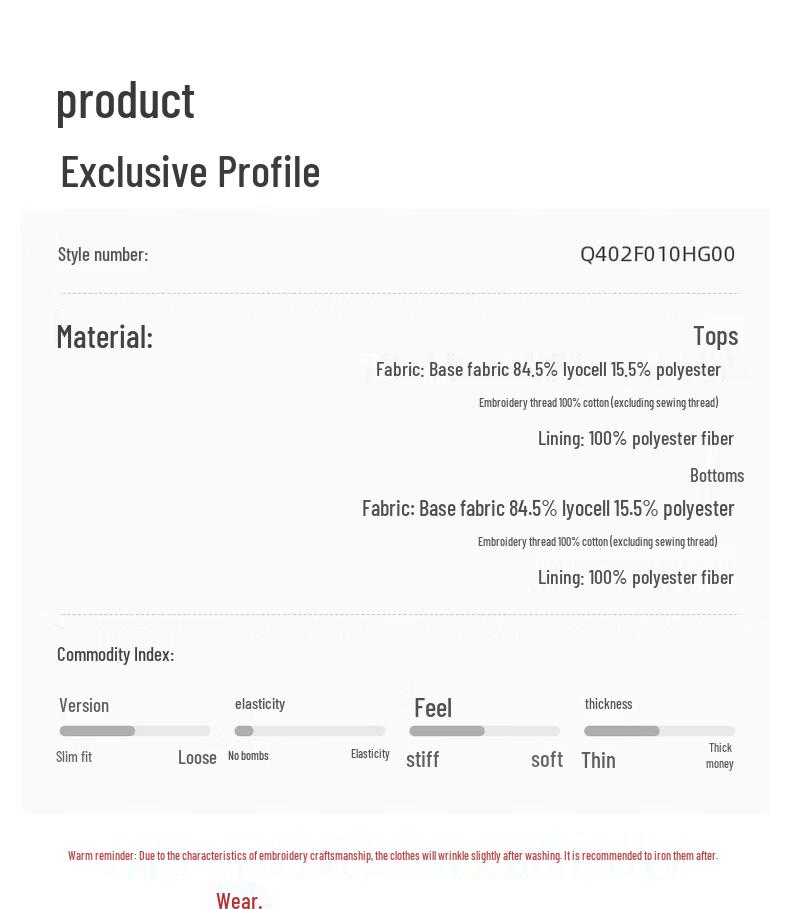
Task: Click the "soft" feel label
Action: click(547, 759)
